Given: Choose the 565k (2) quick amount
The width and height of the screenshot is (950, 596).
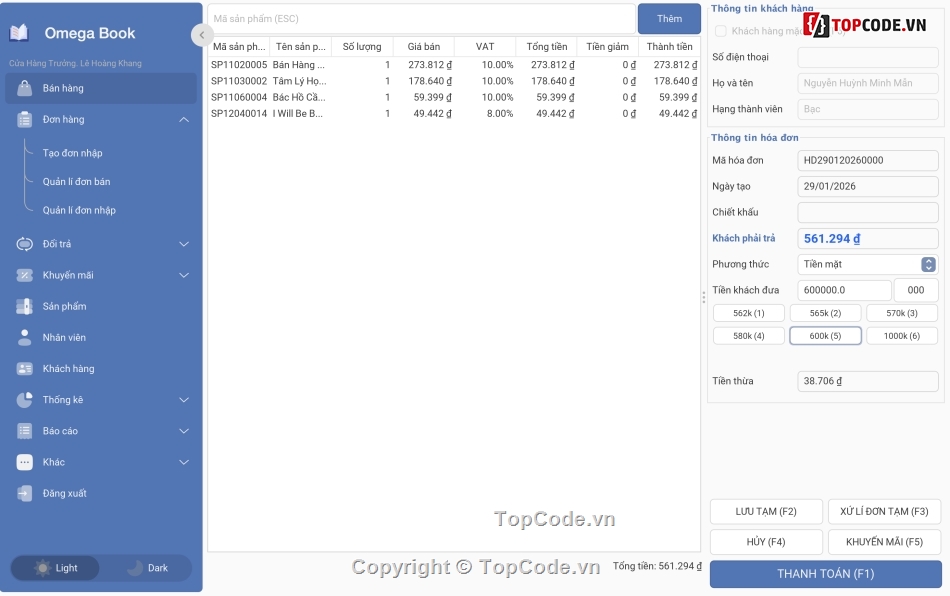Looking at the screenshot, I should point(825,313).
